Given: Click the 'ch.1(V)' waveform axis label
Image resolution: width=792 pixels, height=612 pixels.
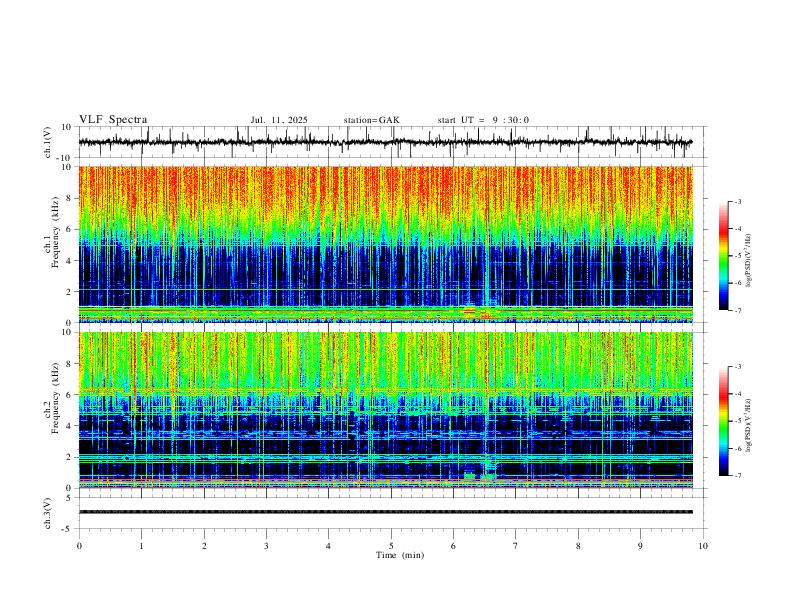Looking at the screenshot, I should (x=48, y=142).
